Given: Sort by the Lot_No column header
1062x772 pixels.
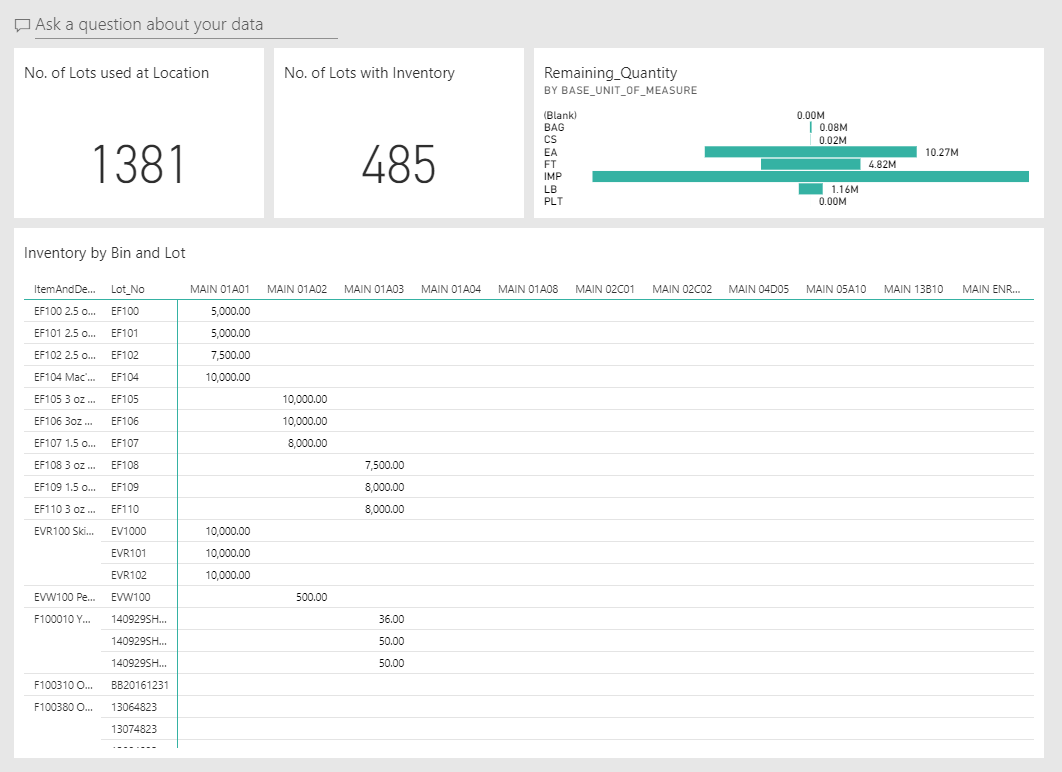Looking at the screenshot, I should coord(128,289).
